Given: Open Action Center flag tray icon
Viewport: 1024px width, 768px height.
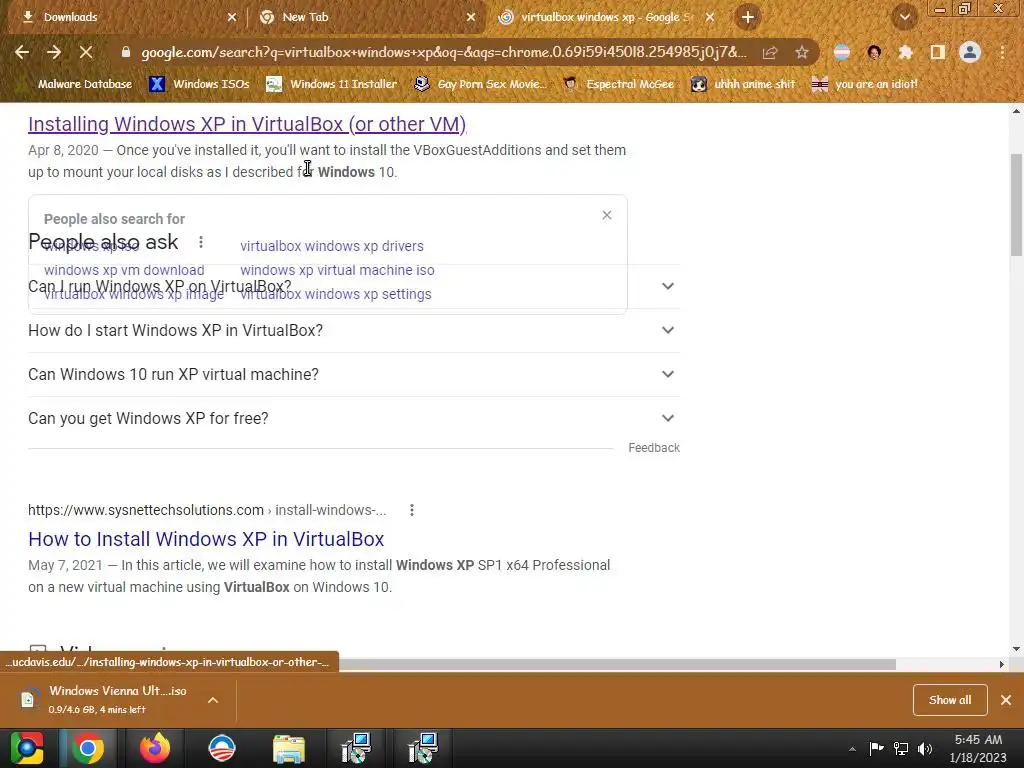Looking at the screenshot, I should [x=876, y=748].
